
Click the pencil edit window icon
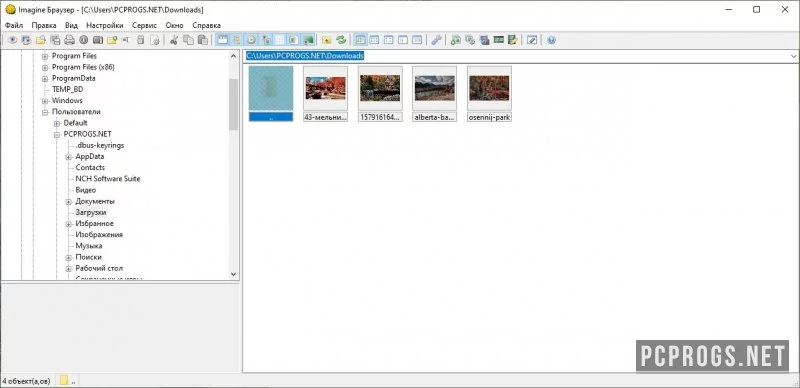tap(532, 40)
